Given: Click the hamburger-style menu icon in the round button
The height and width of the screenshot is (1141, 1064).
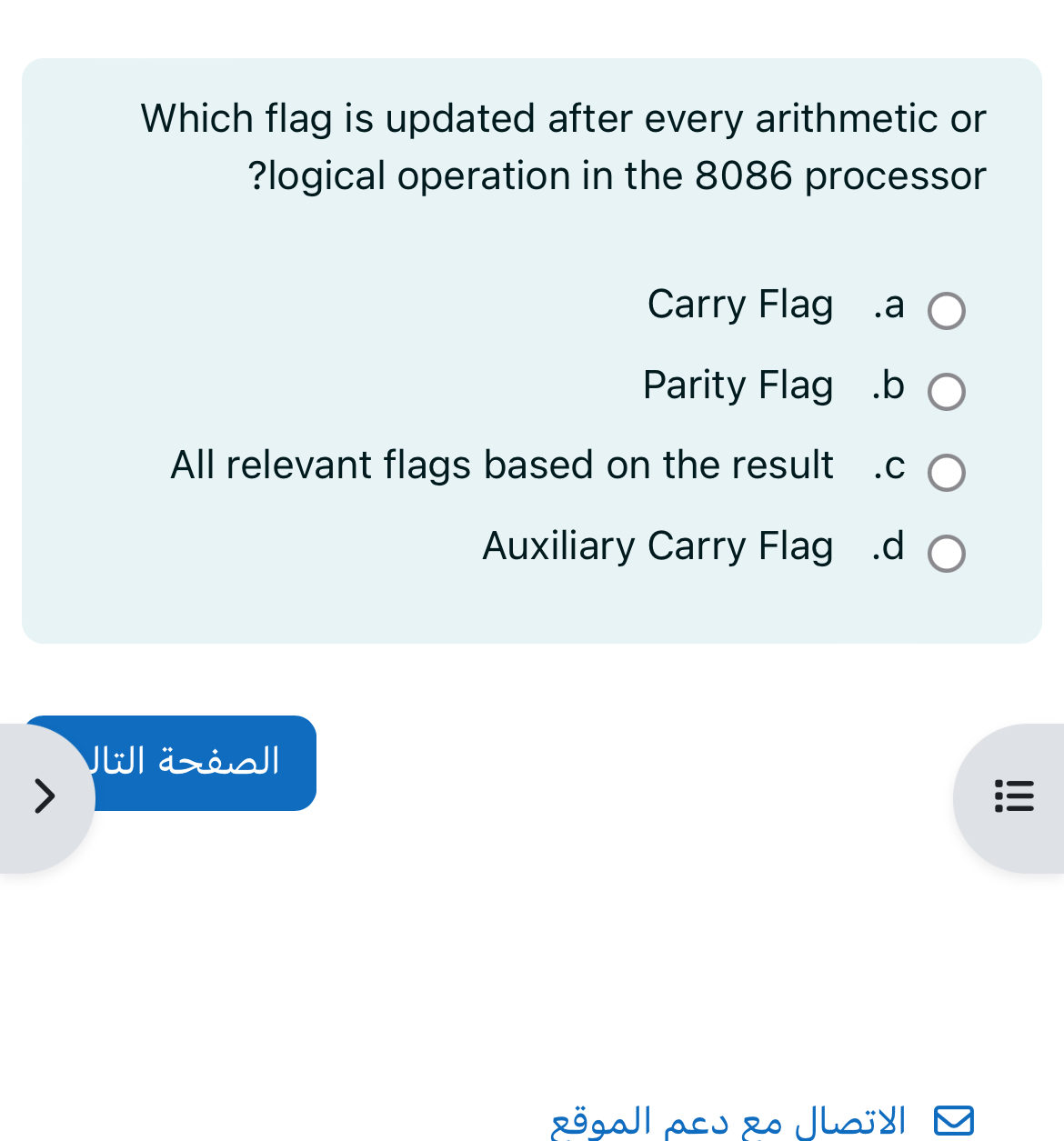Looking at the screenshot, I should [1015, 796].
